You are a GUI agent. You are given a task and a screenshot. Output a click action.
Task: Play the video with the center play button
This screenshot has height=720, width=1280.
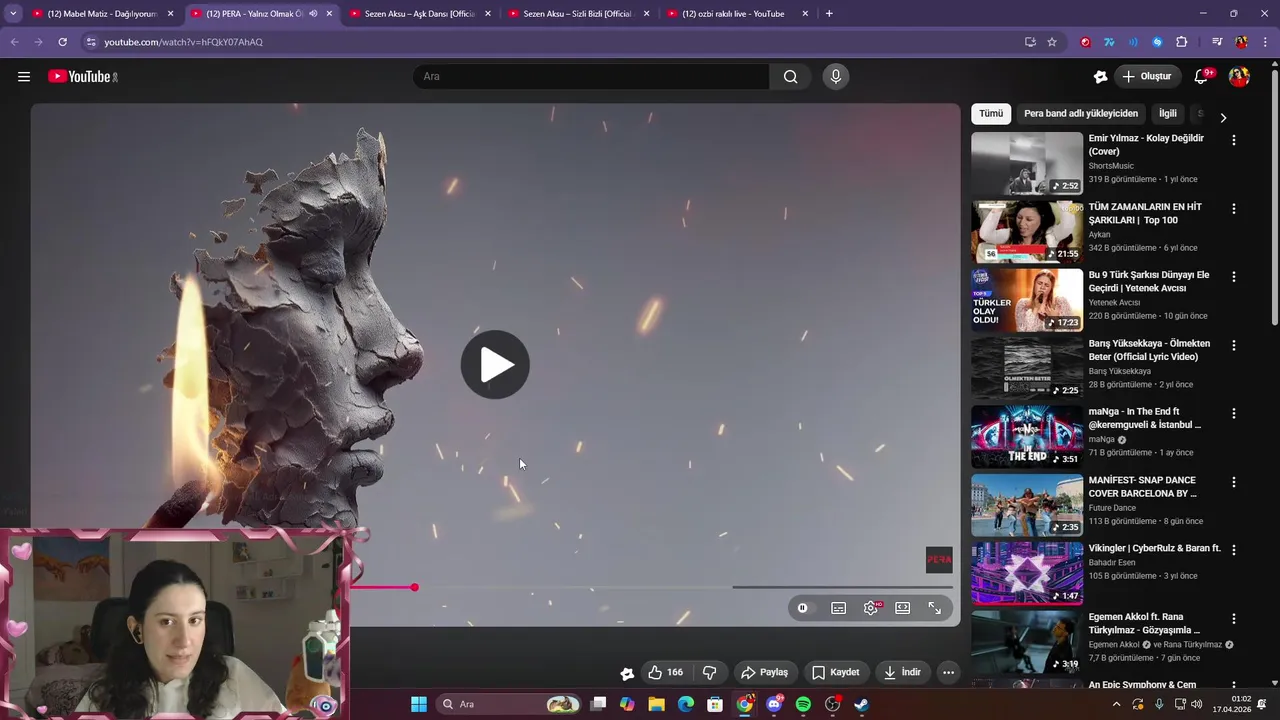pyautogui.click(x=495, y=365)
